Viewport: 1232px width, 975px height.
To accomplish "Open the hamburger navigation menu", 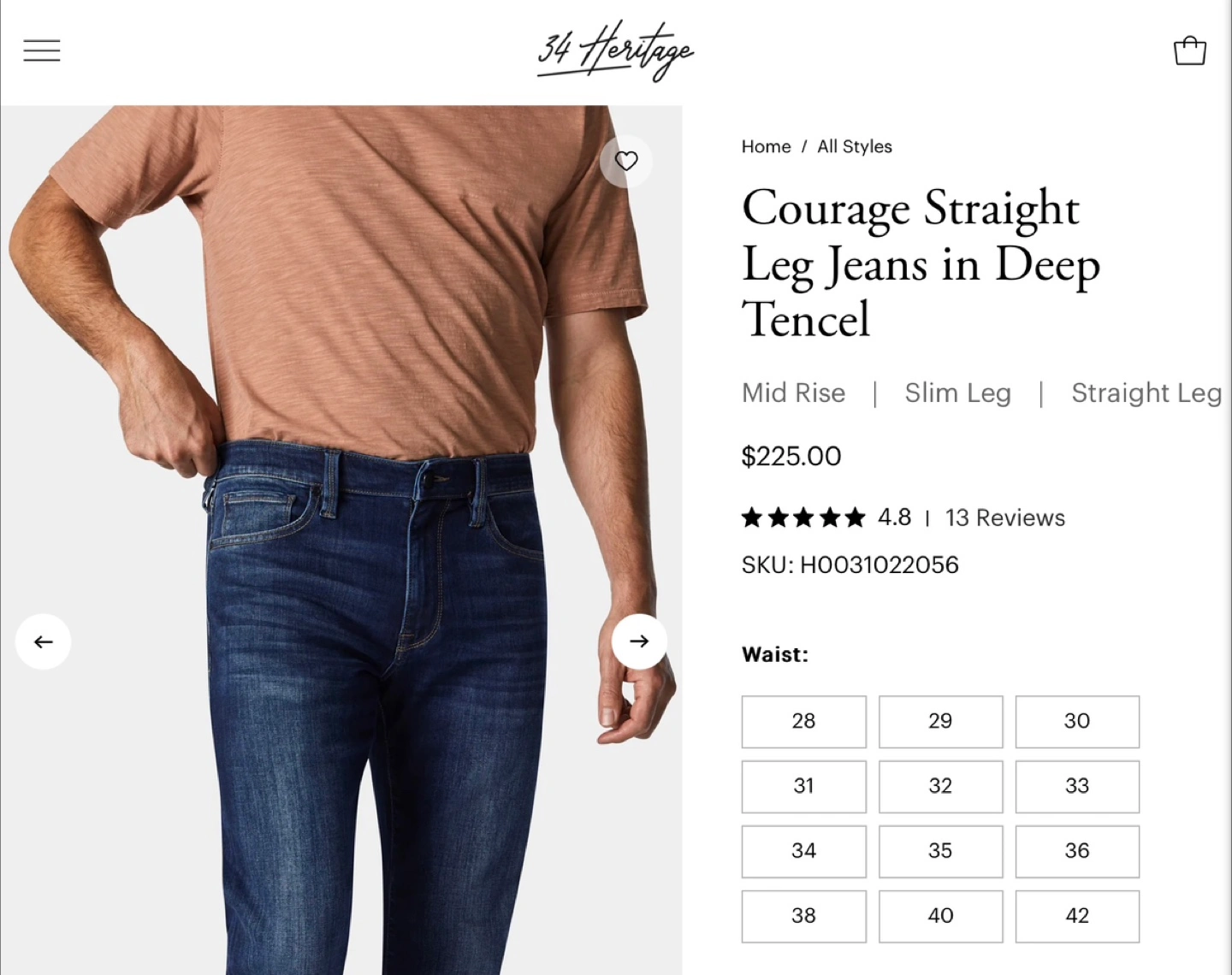I will click(x=41, y=50).
